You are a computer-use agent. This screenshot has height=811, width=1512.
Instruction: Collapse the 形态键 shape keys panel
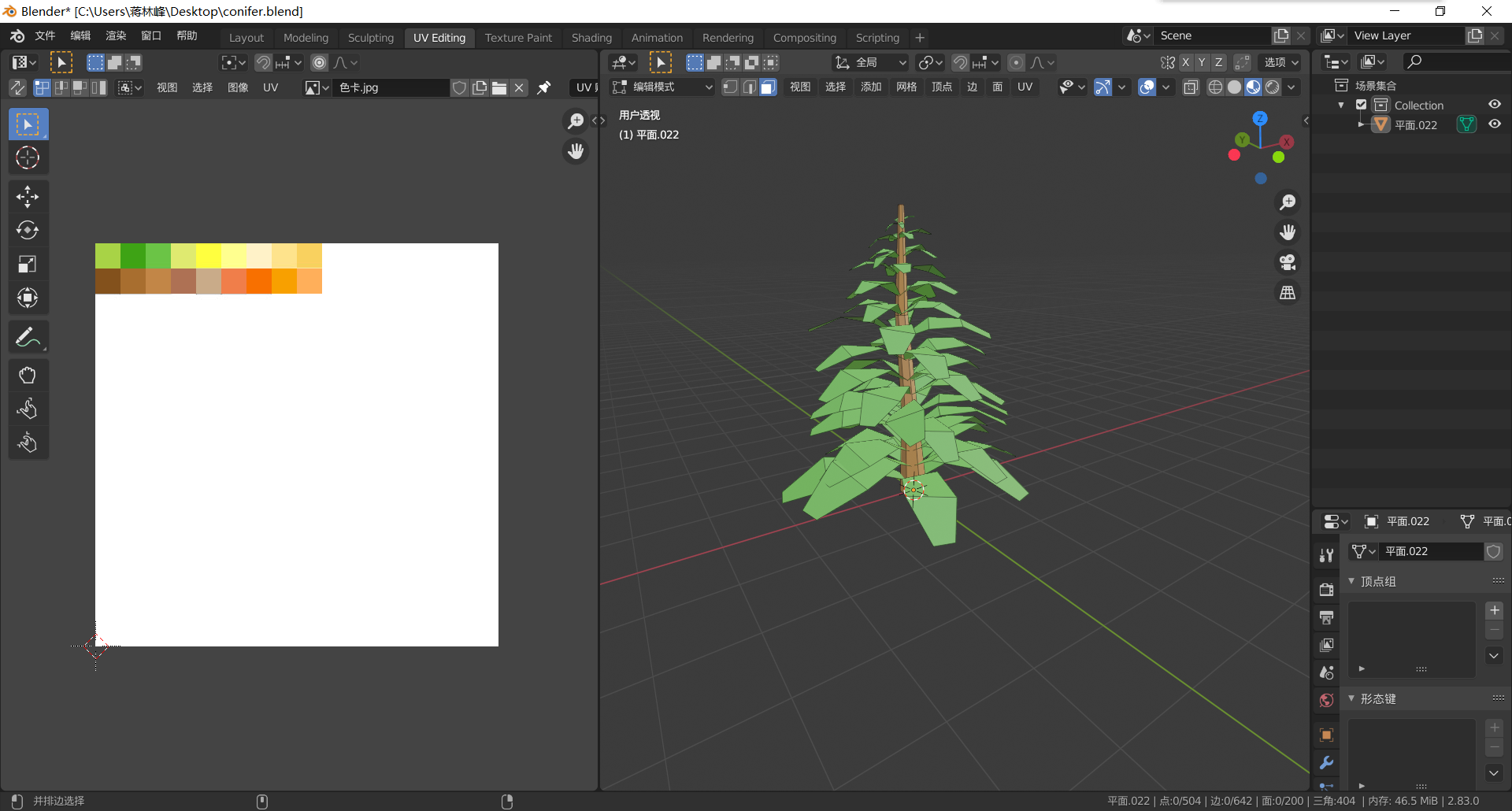(1351, 698)
